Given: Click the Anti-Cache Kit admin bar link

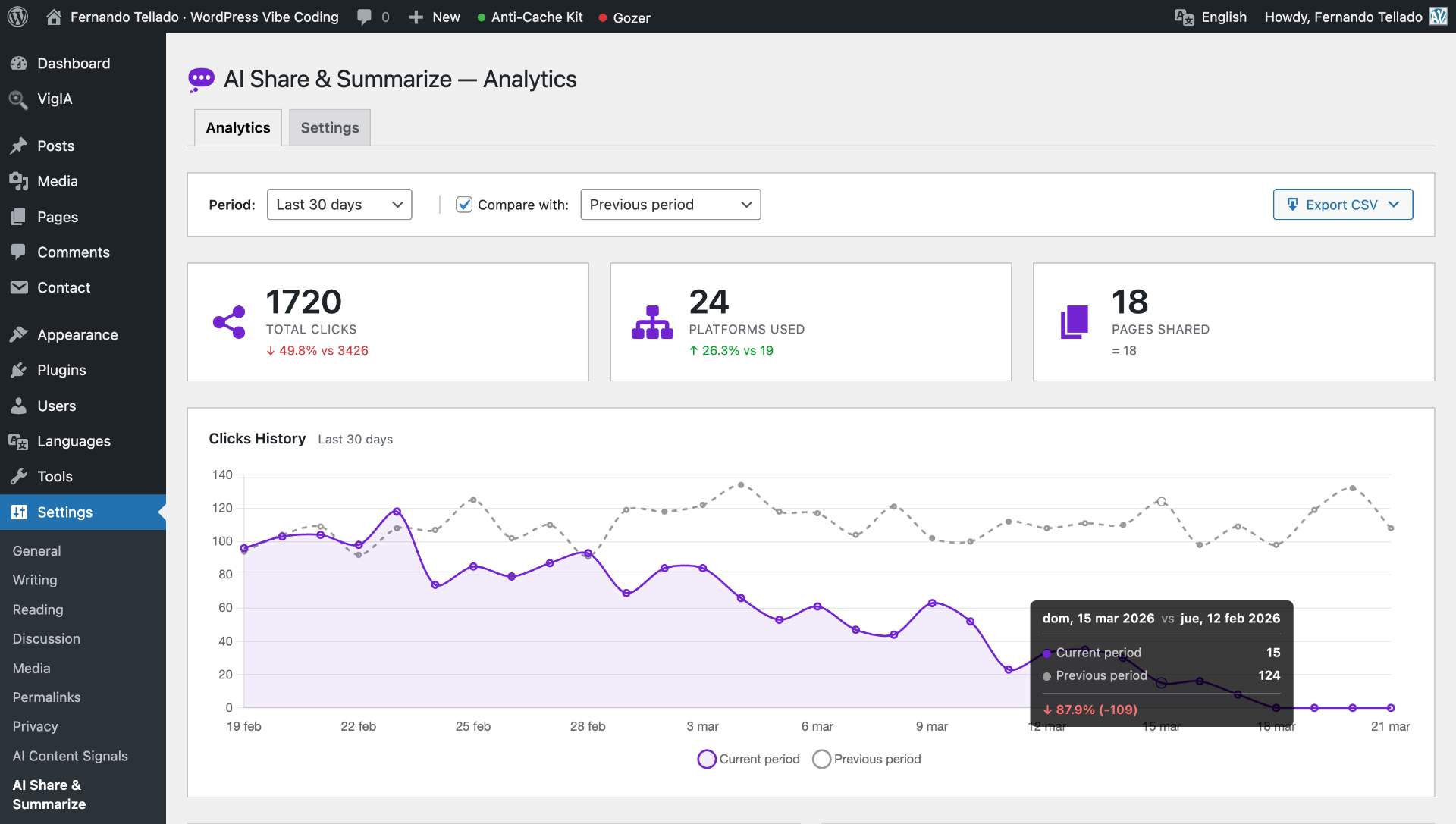Looking at the screenshot, I should point(536,17).
